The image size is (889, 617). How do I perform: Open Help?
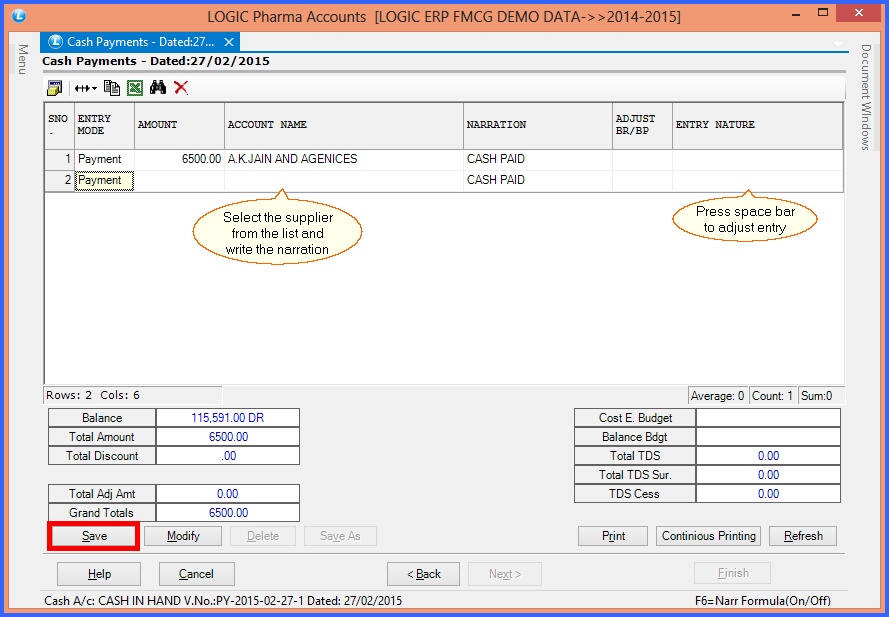coord(99,574)
